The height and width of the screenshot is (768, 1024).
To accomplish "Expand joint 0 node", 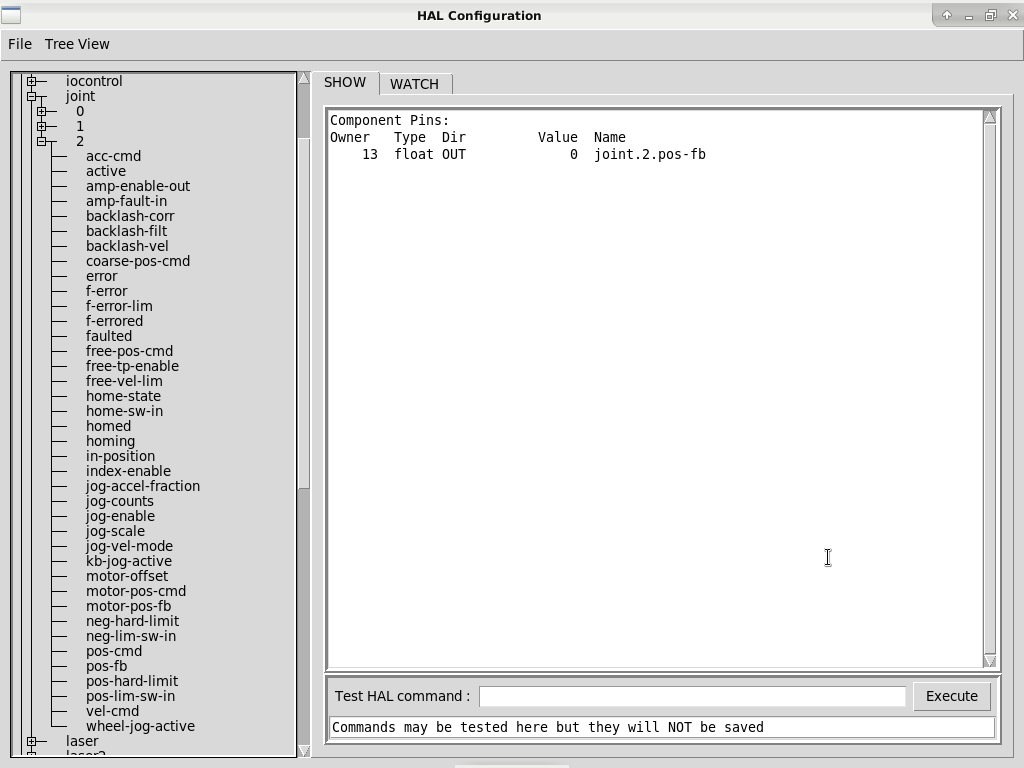I will (42, 111).
